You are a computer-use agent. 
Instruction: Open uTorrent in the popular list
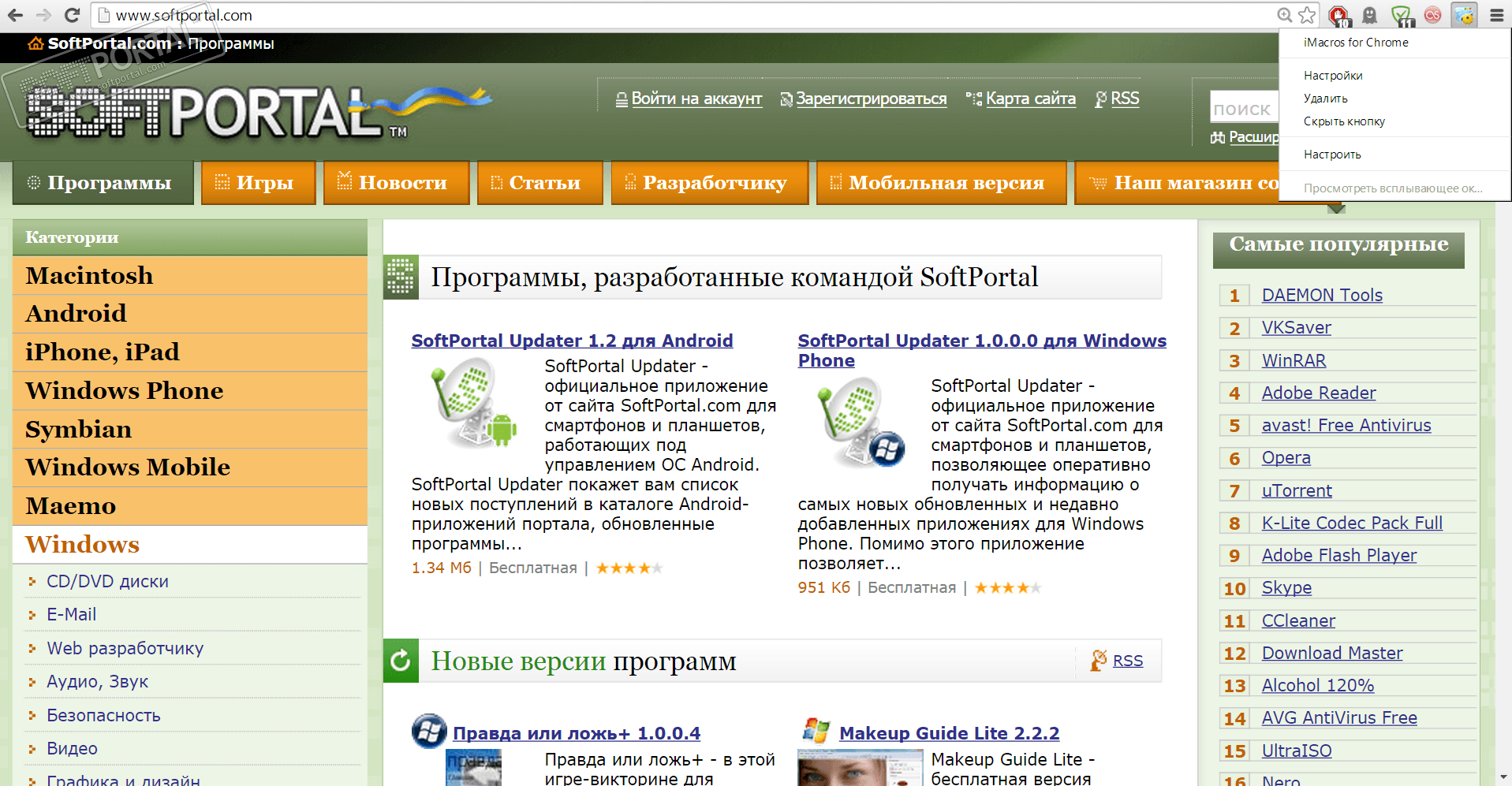coord(1297,491)
